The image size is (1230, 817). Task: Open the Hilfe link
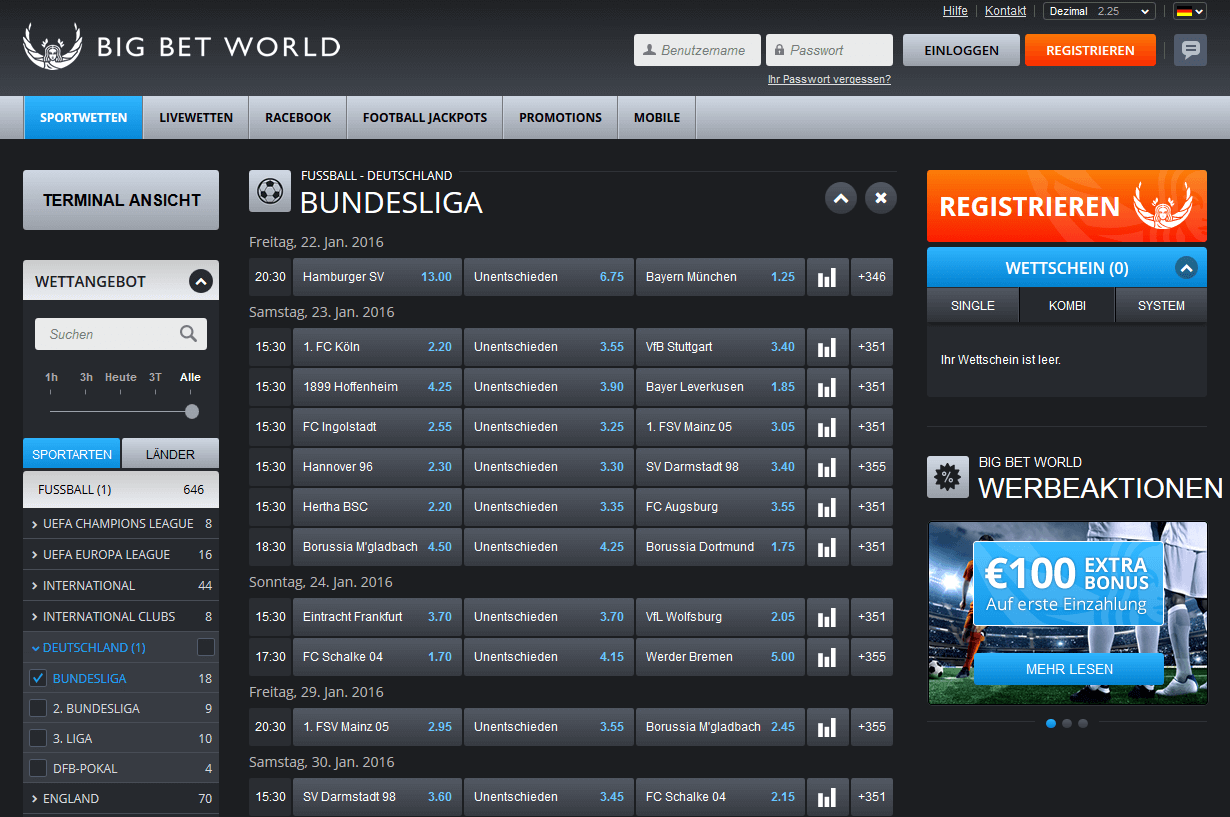tap(955, 11)
